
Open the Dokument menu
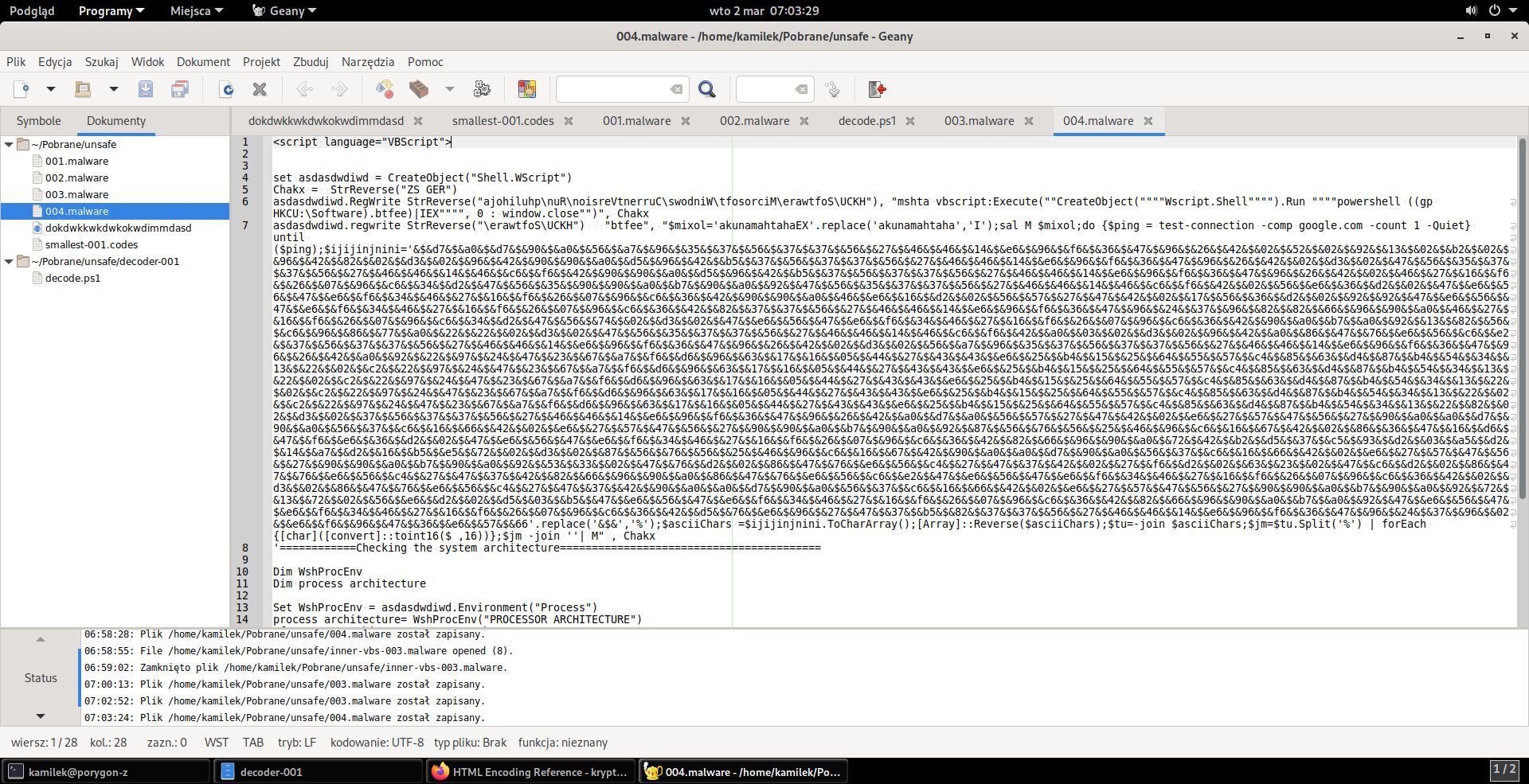[203, 62]
